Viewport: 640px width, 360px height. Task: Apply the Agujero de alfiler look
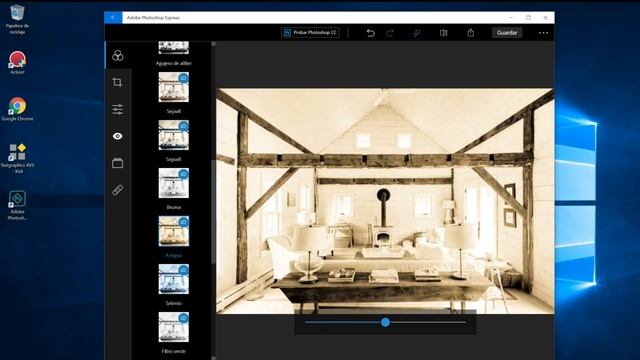pos(174,47)
